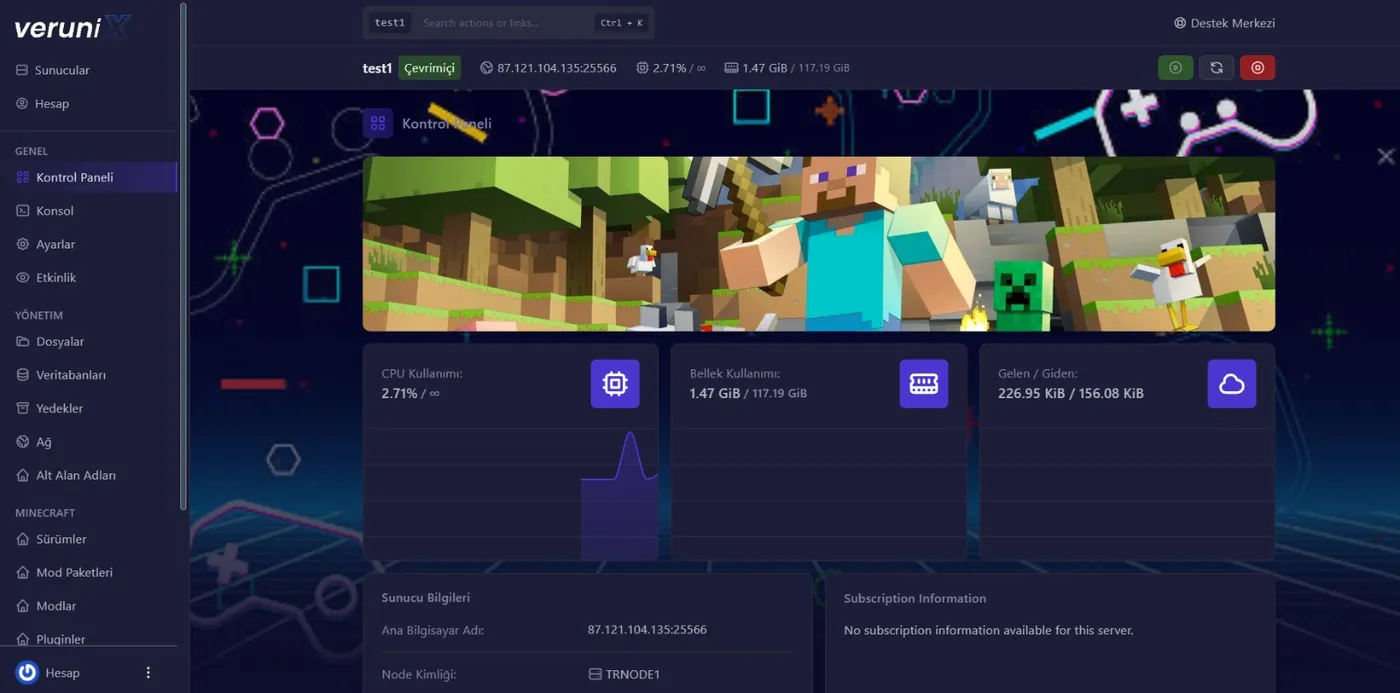
Task: Click the Mod Paketleri icon
Action: coord(23,573)
